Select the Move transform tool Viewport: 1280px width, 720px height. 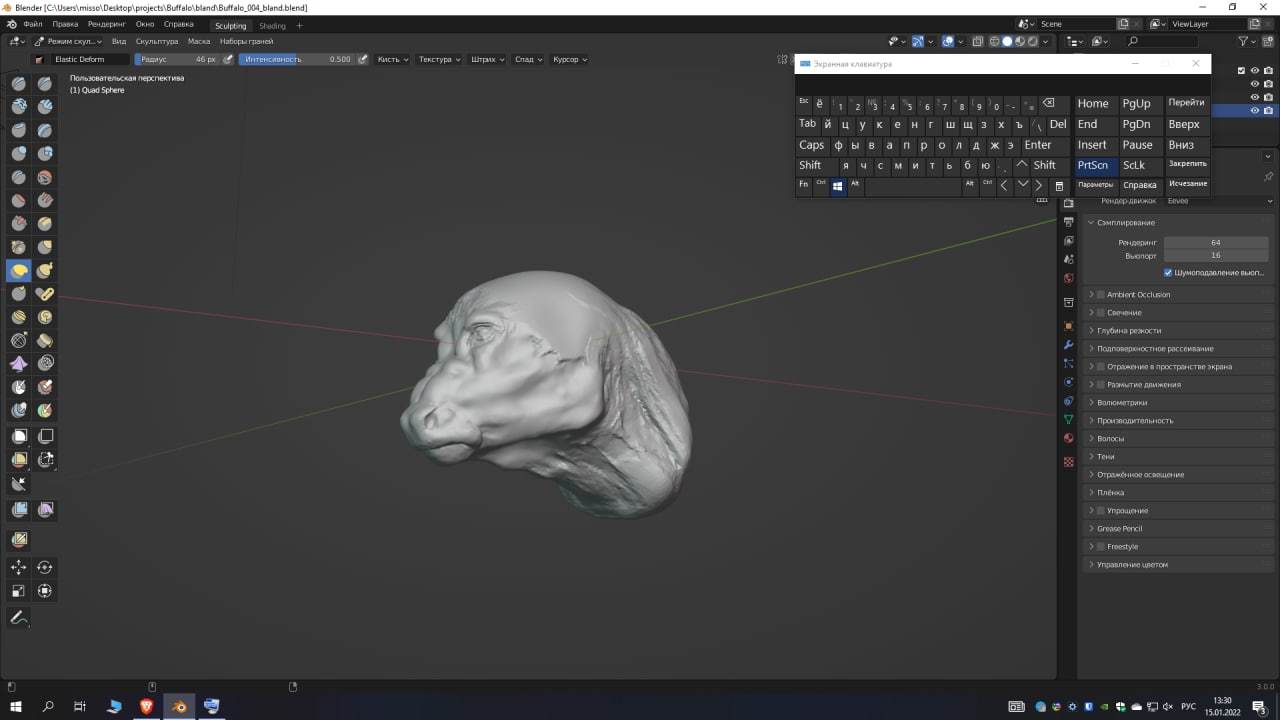pos(19,567)
